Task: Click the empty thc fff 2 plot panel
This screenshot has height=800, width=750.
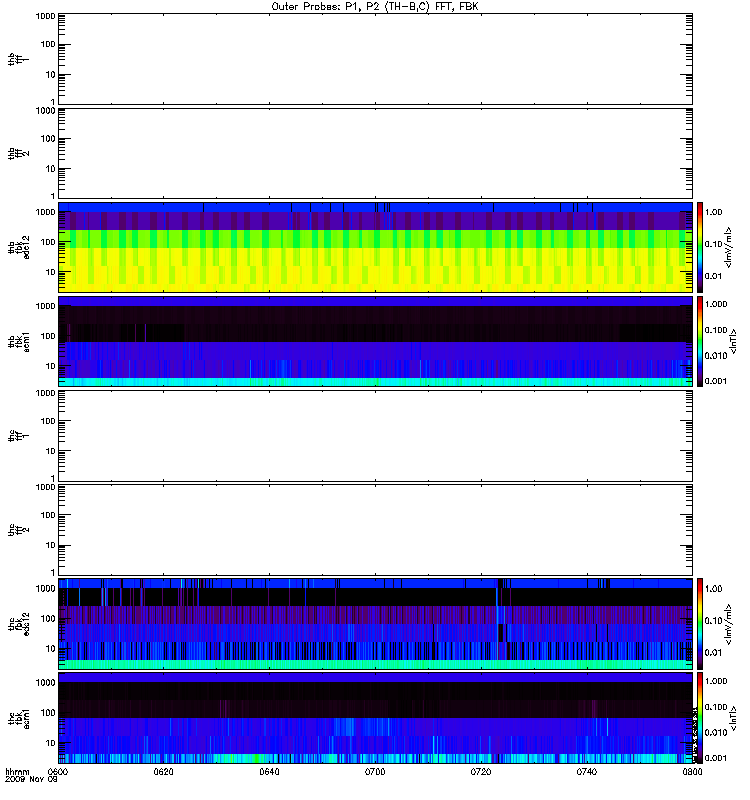Action: [376, 530]
